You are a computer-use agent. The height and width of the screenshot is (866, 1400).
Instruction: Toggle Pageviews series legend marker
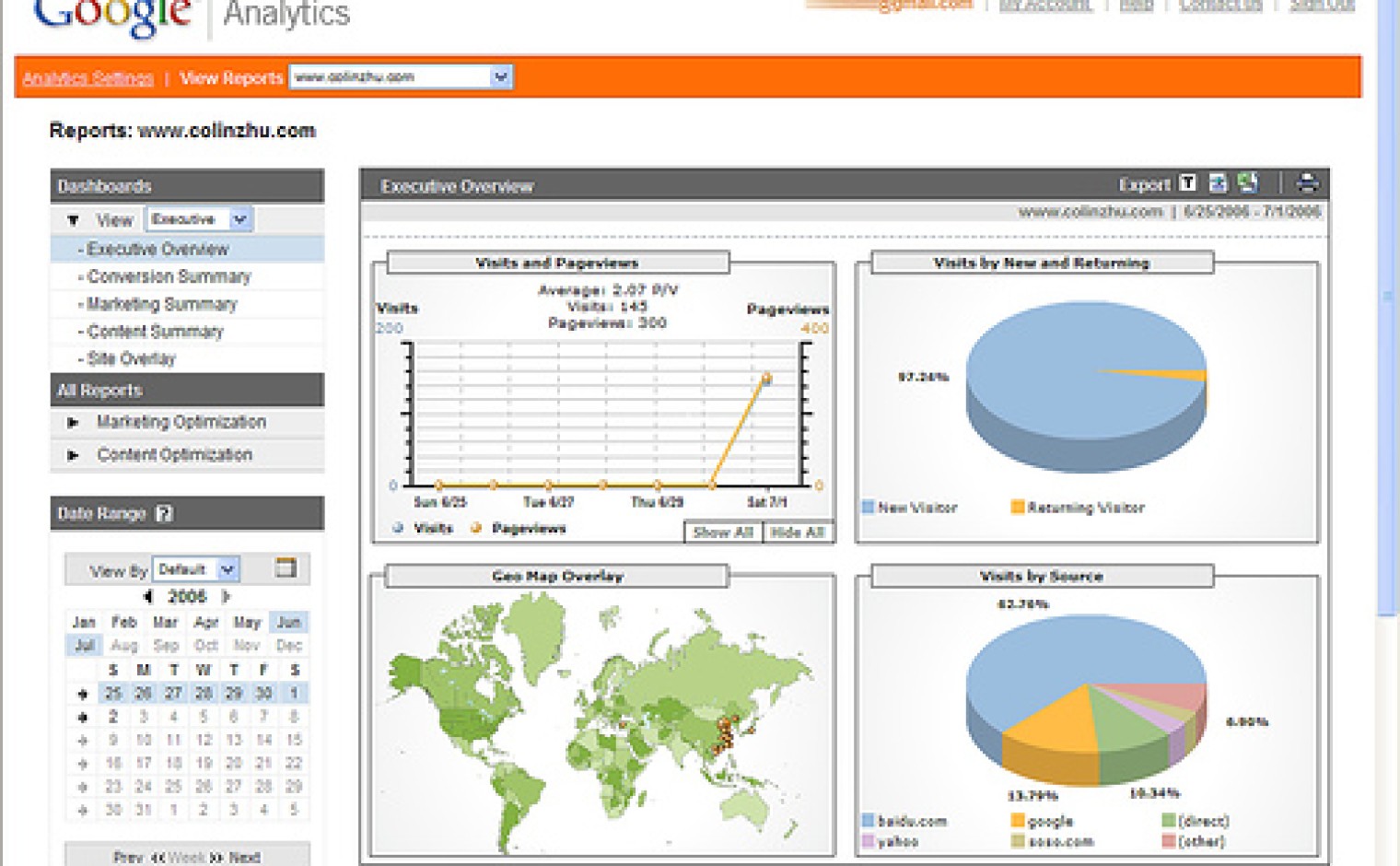(476, 528)
